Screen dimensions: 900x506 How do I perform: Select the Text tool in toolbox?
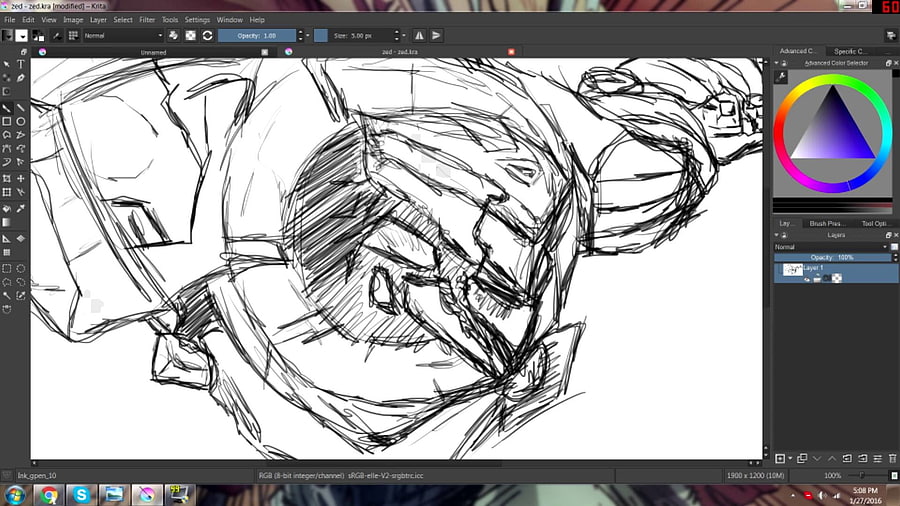pyautogui.click(x=21, y=64)
